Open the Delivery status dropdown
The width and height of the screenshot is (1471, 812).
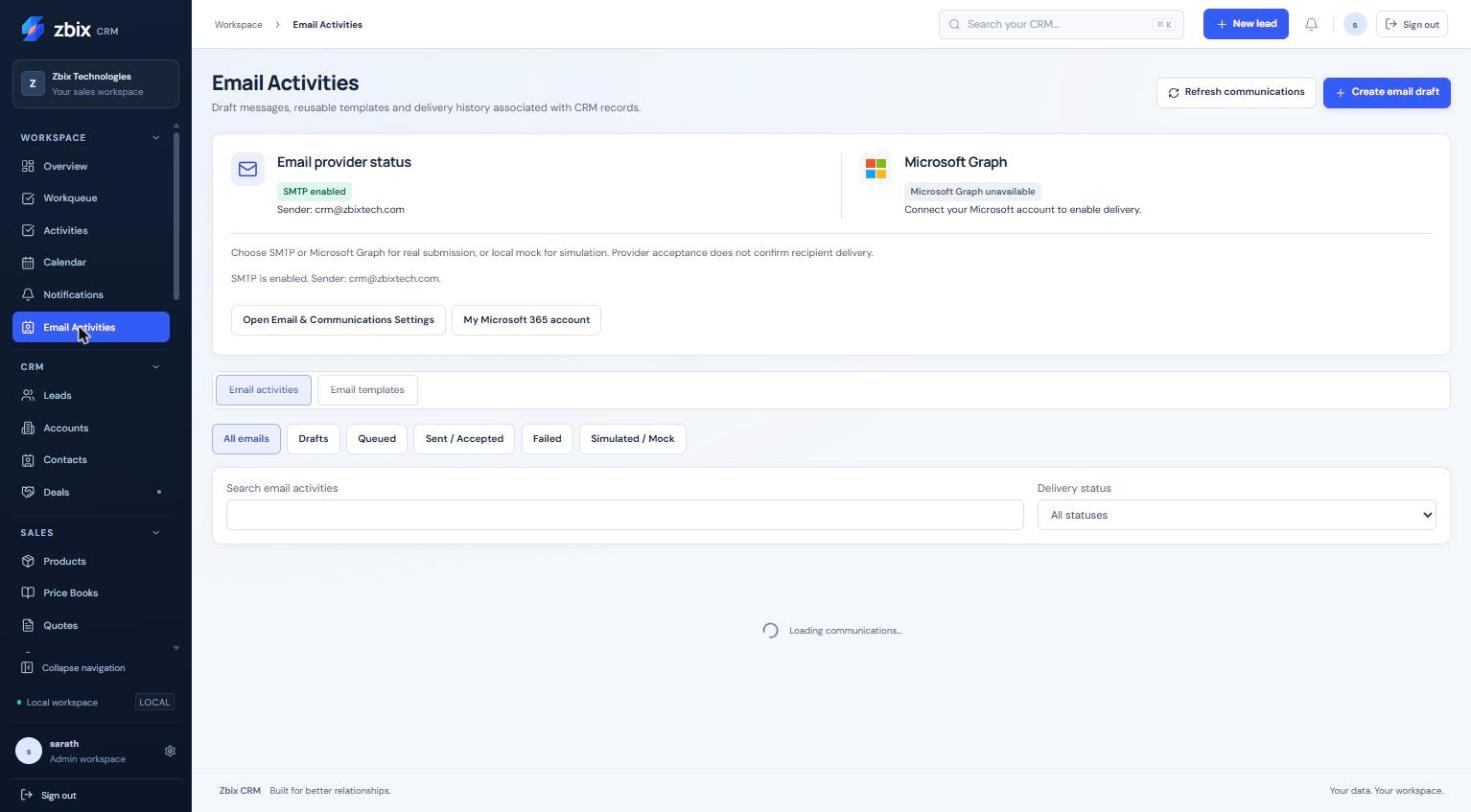1236,515
